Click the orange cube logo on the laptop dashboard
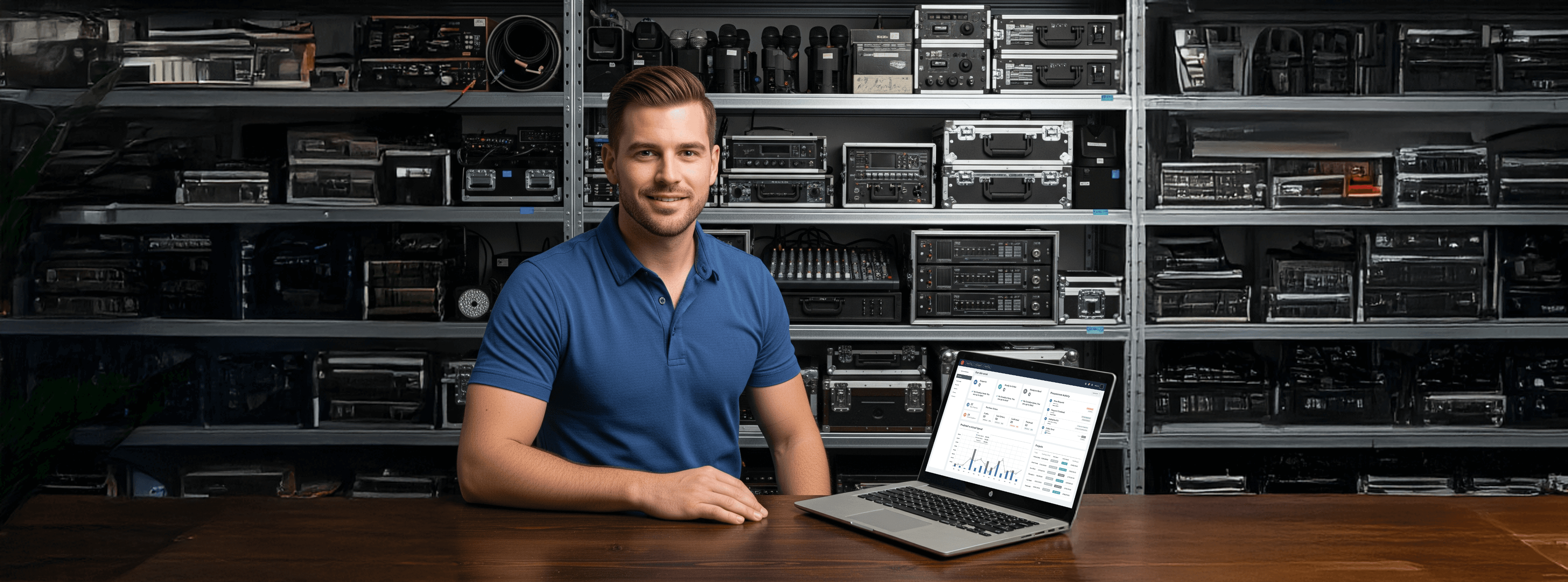The height and width of the screenshot is (582, 1568). point(963,363)
